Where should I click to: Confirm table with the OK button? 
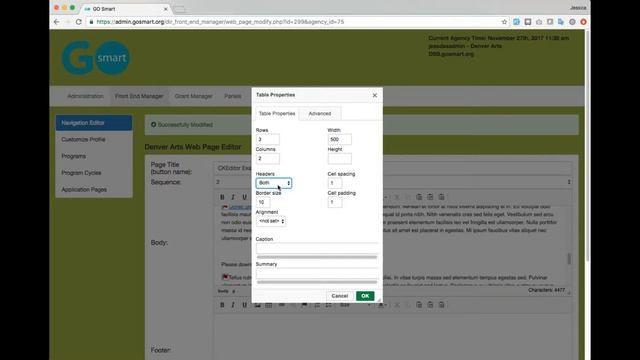(x=365, y=296)
